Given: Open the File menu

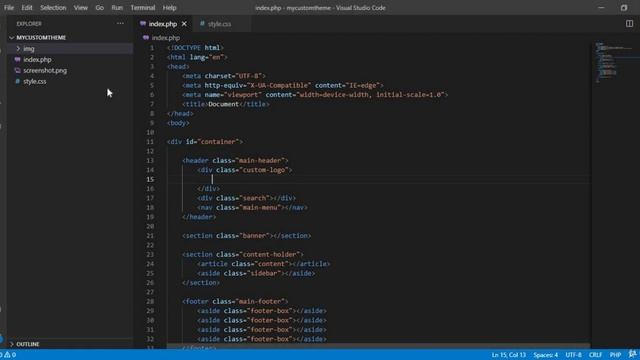Looking at the screenshot, I should [9, 8].
